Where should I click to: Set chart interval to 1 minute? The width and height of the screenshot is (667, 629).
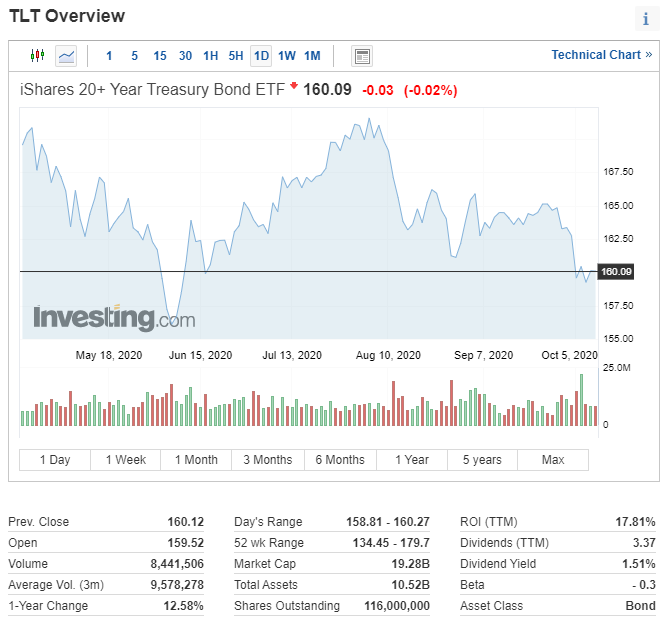(x=109, y=56)
